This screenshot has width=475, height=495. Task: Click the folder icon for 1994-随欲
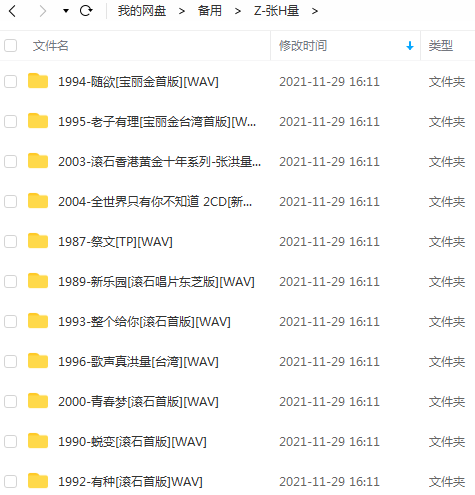[x=38, y=81]
